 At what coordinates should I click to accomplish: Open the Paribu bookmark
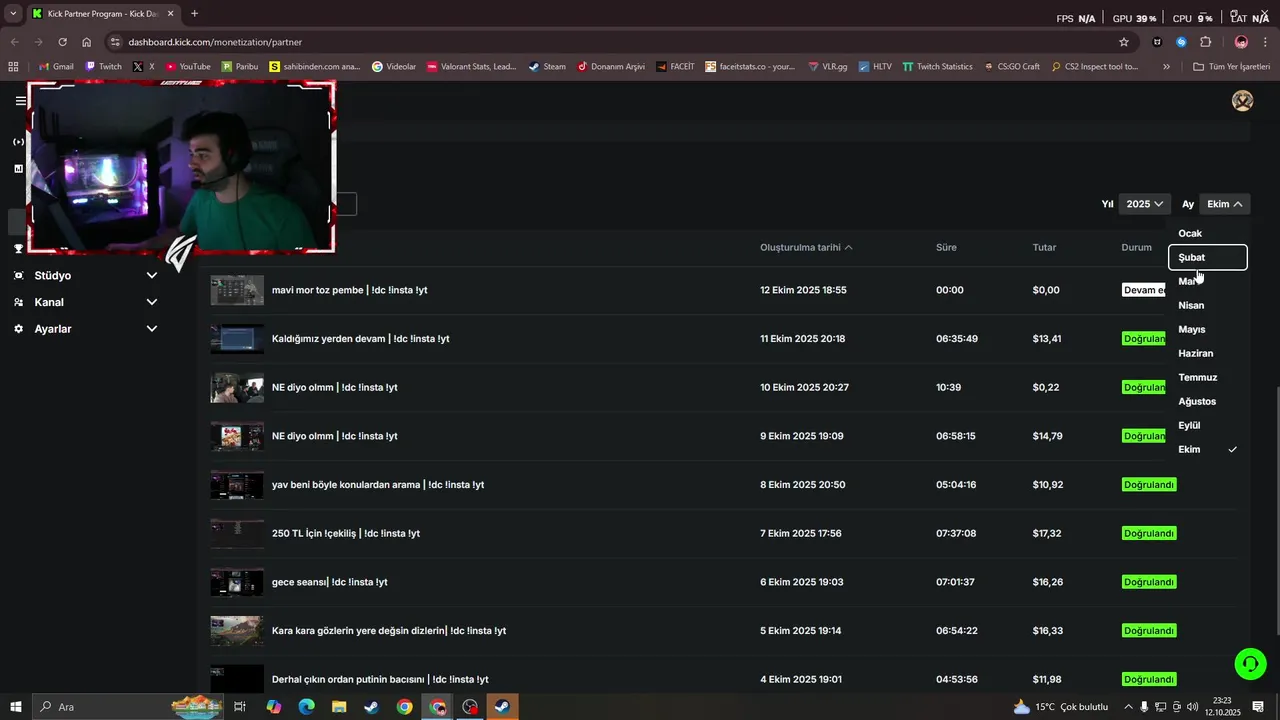tap(239, 67)
